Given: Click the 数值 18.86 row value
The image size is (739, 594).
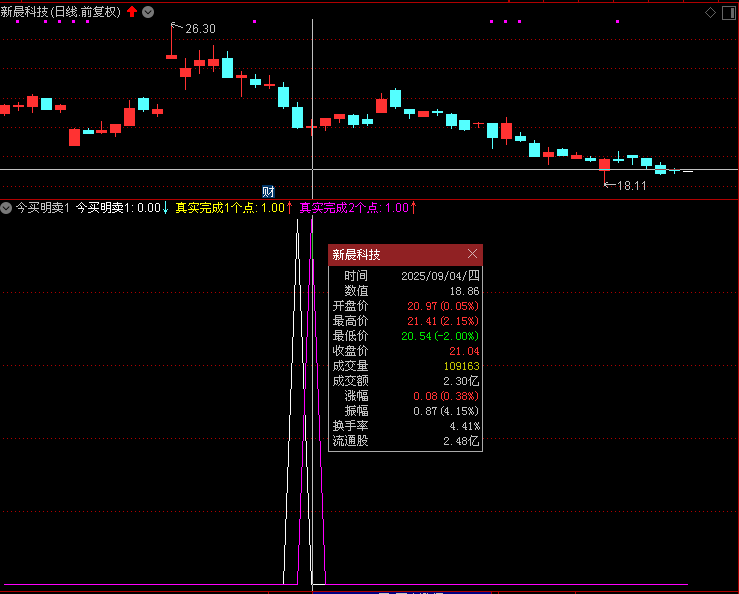Looking at the screenshot, I should pyautogui.click(x=464, y=291).
